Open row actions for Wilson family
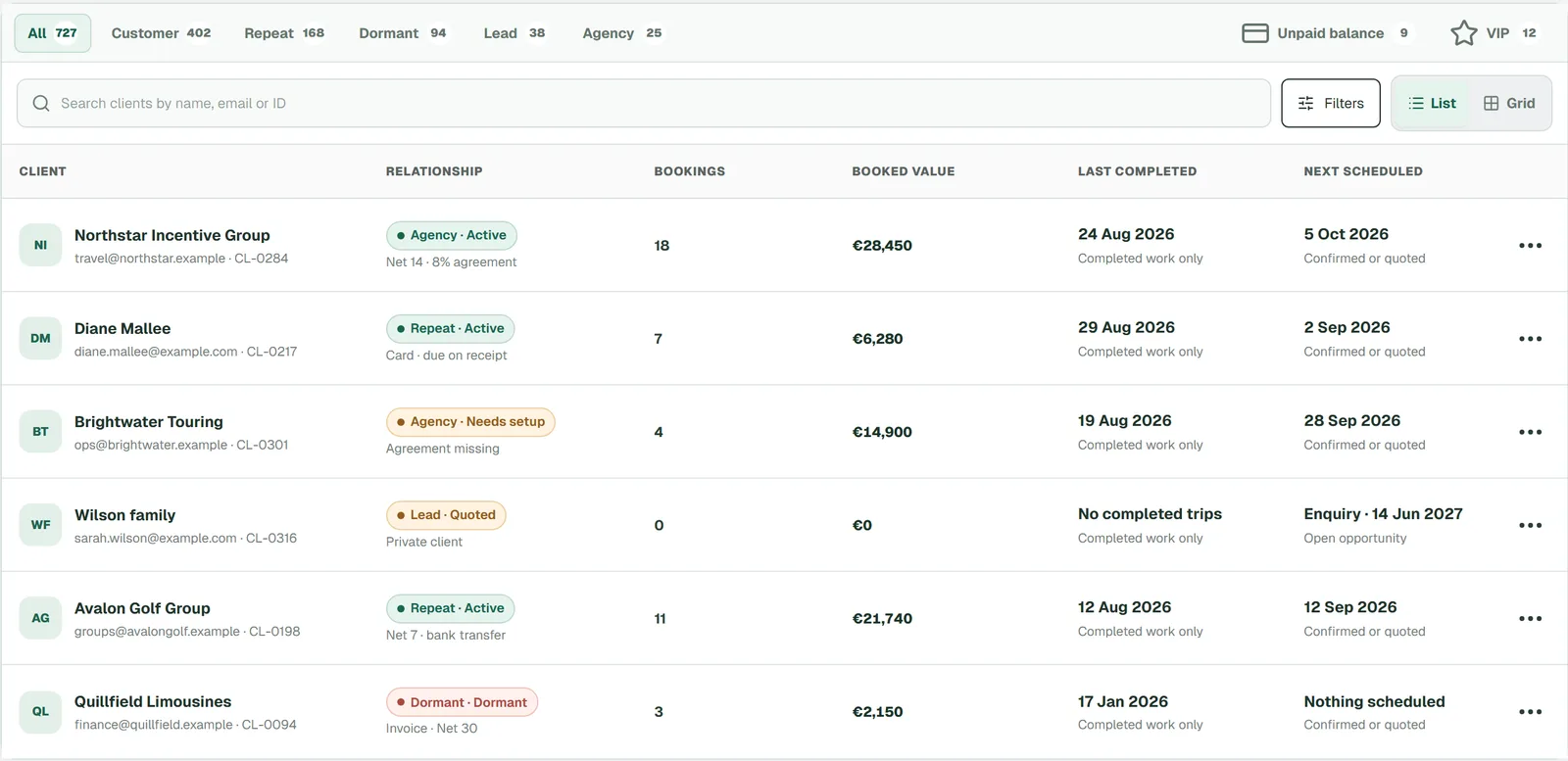 point(1530,525)
